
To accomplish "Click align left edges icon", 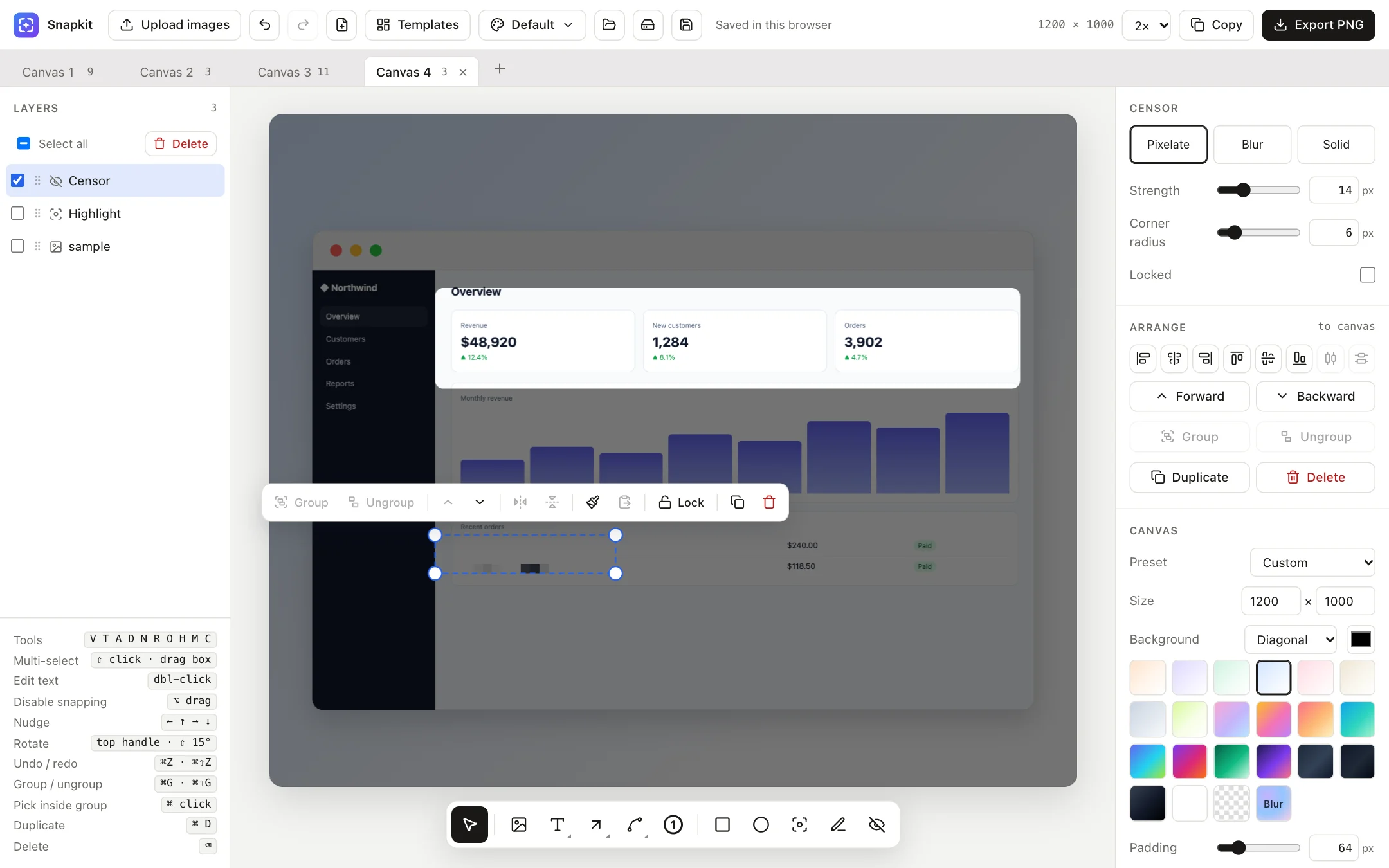I will 1143,358.
